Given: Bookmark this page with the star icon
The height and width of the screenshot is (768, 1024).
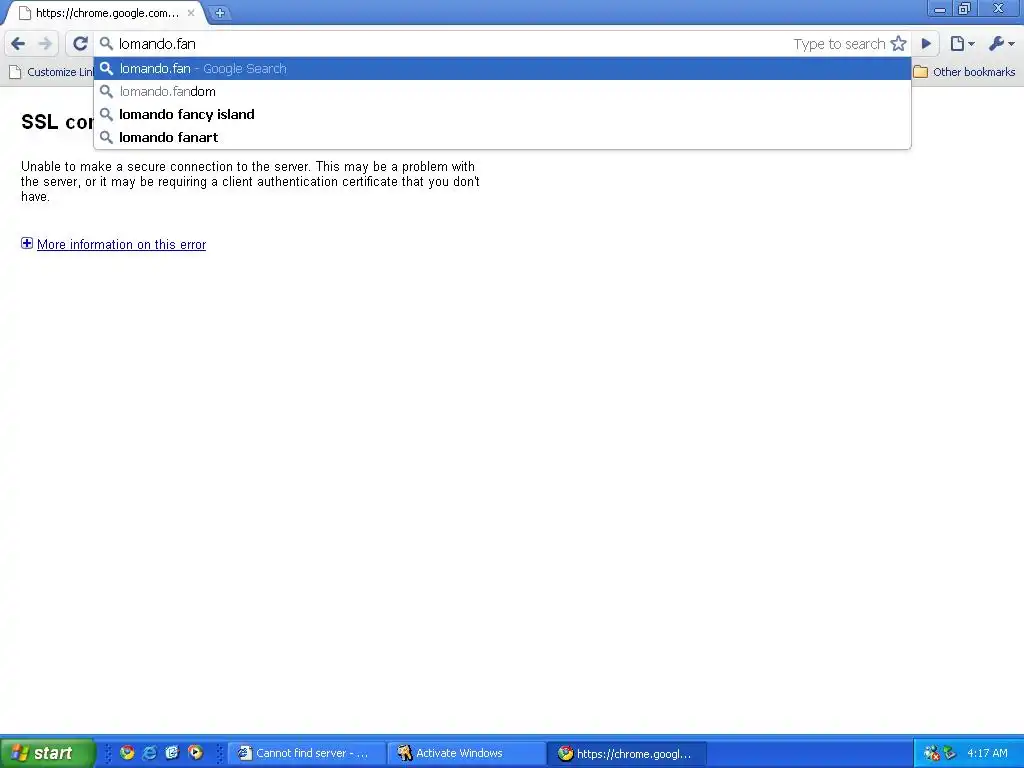Looking at the screenshot, I should 899,44.
